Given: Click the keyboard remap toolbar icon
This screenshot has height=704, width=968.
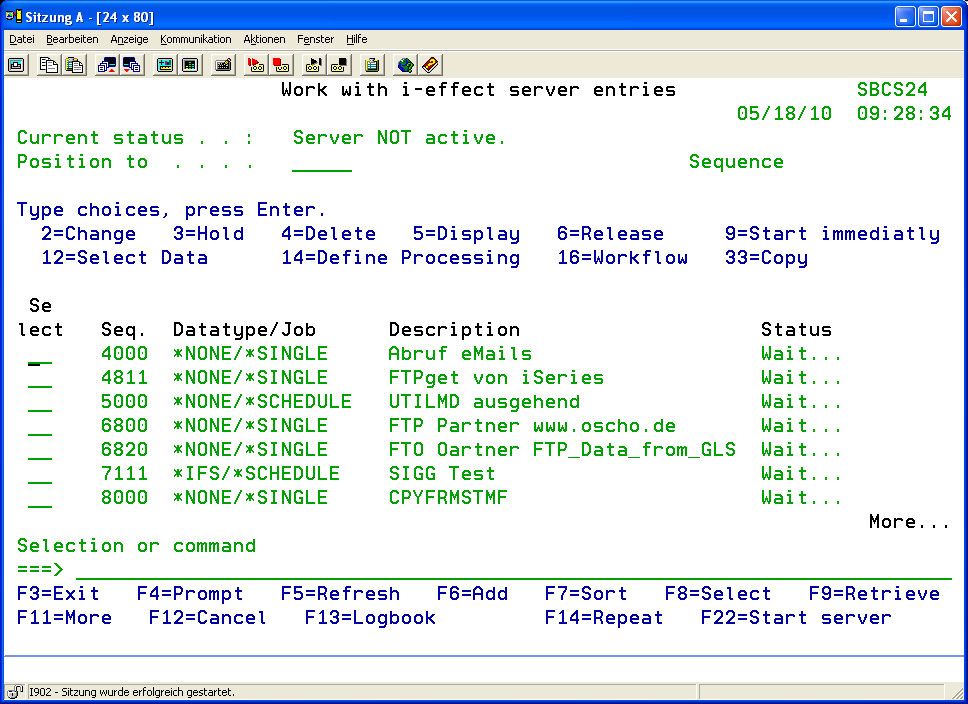Looking at the screenshot, I should coord(224,65).
